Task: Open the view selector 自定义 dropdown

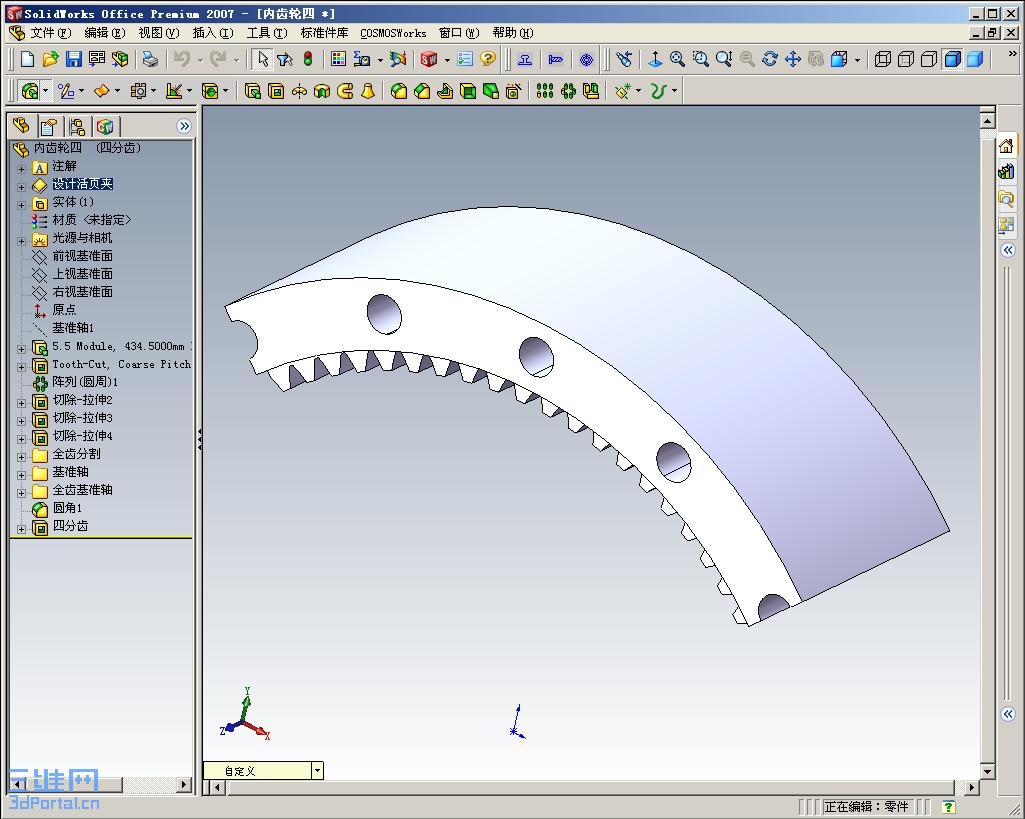Action: (317, 771)
